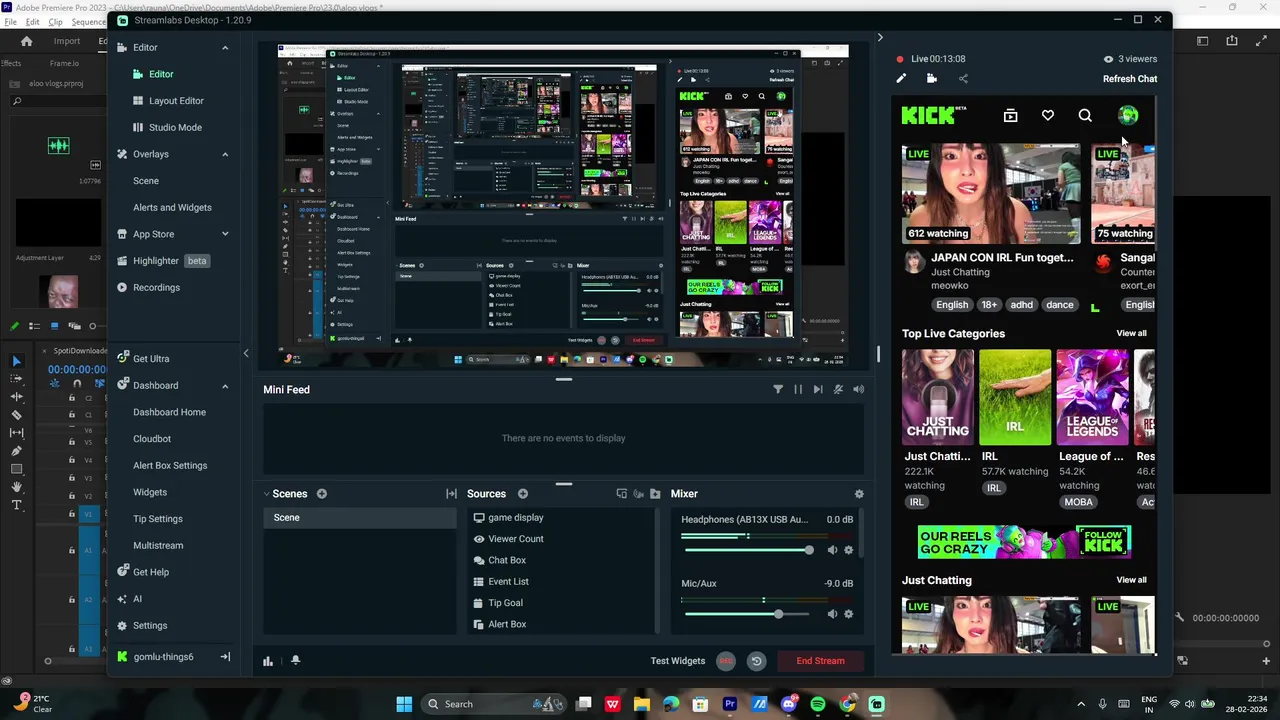The width and height of the screenshot is (1280, 720).
Task: Toggle audio-only icon in Sources header
Action: tap(638, 494)
